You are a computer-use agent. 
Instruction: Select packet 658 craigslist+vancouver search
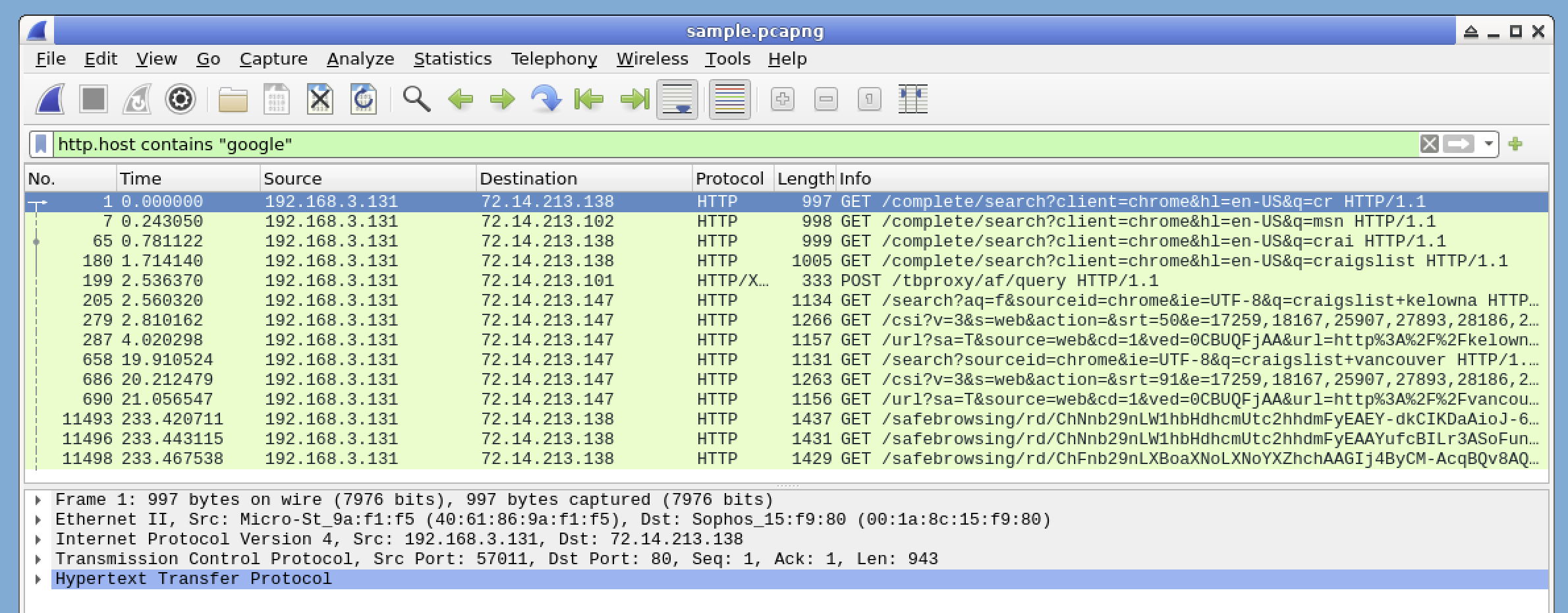point(787,360)
